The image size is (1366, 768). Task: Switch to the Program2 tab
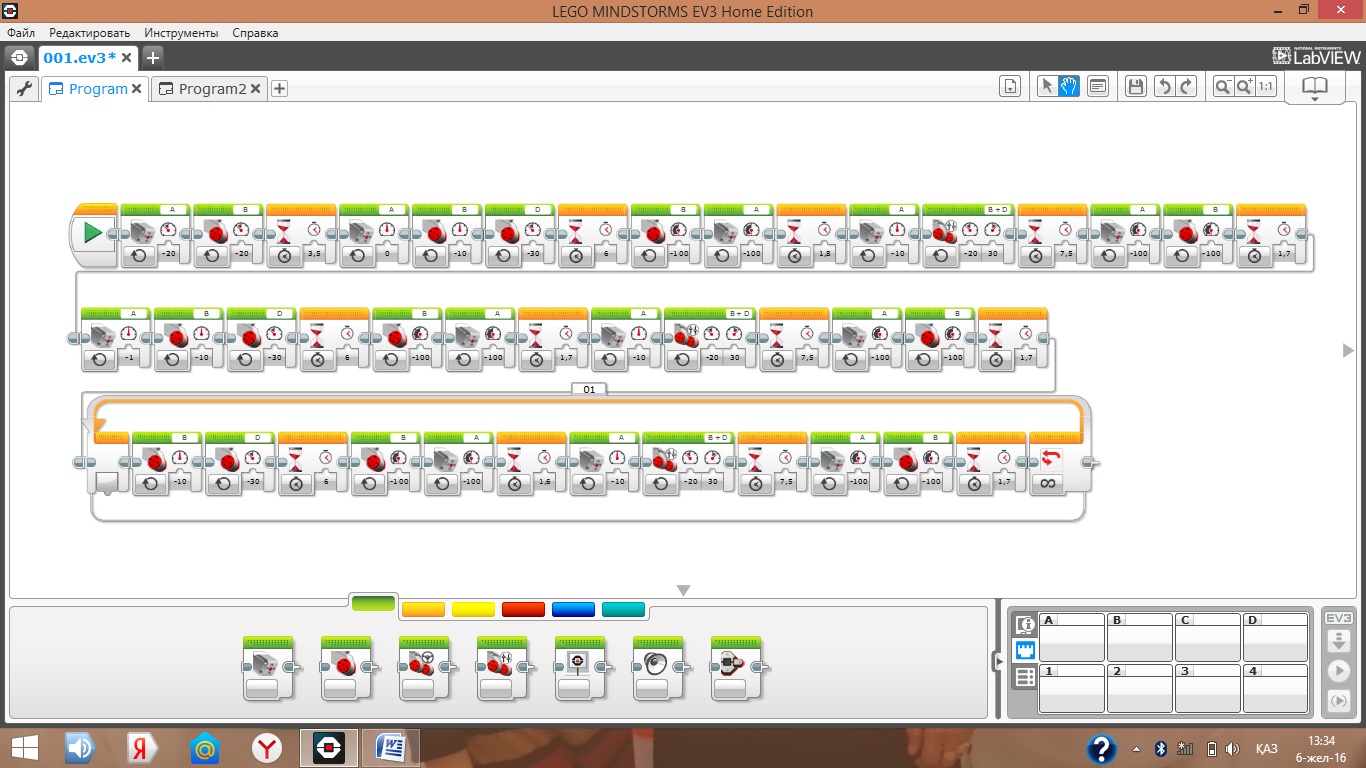tap(209, 89)
